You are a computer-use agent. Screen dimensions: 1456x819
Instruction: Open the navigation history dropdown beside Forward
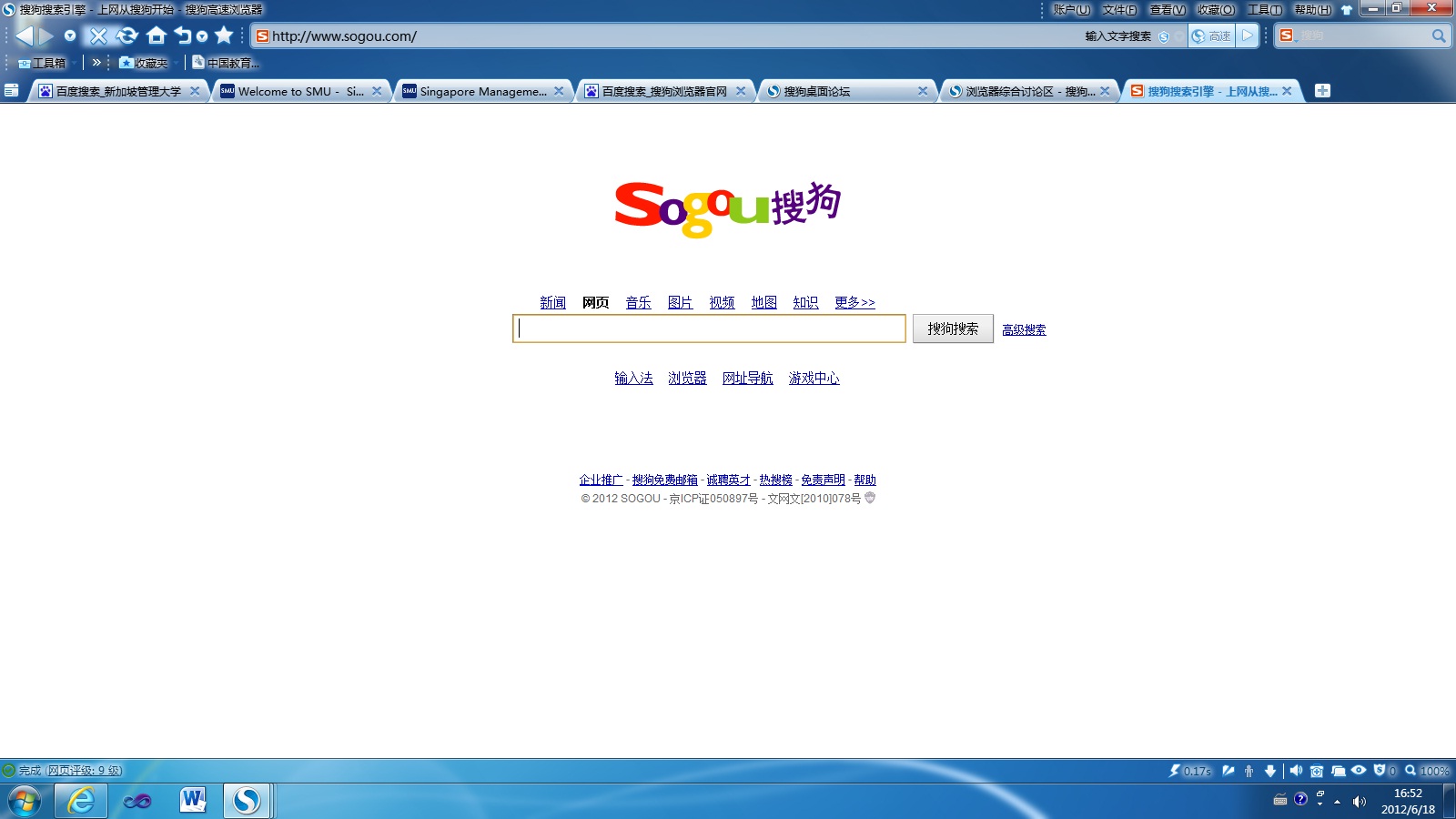[x=70, y=35]
